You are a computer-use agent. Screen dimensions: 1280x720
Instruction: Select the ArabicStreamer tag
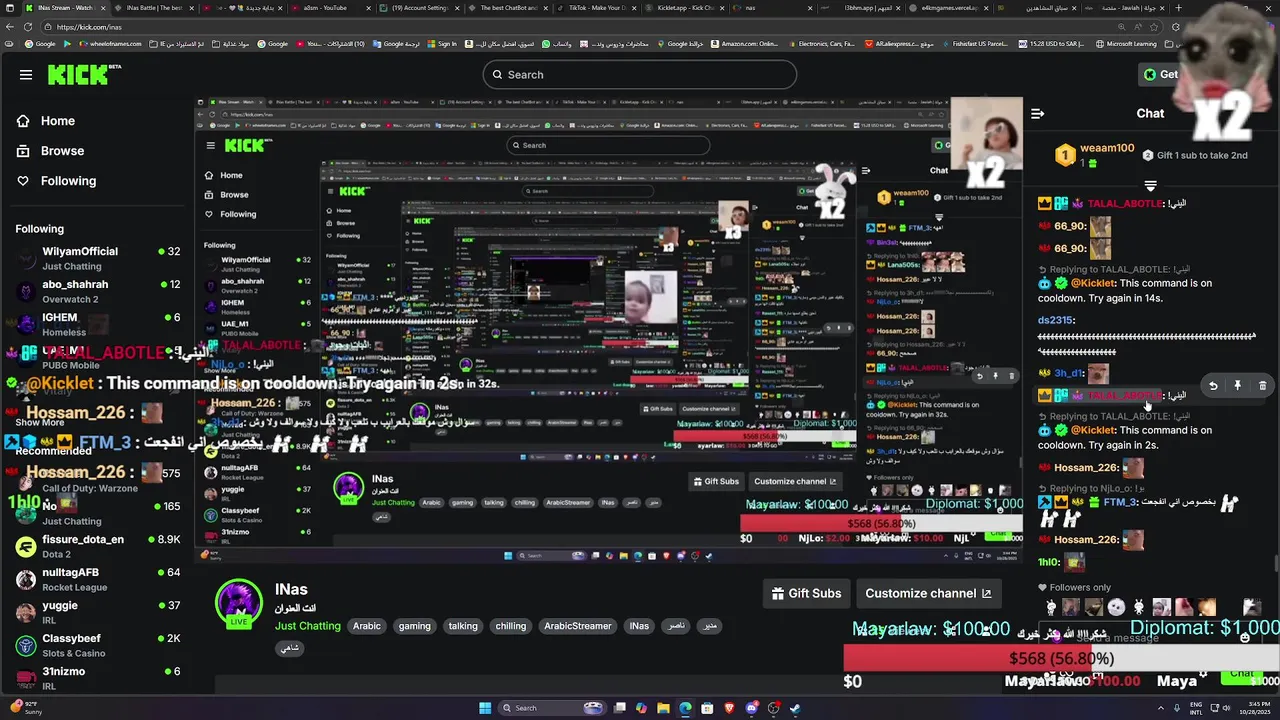pyautogui.click(x=577, y=626)
